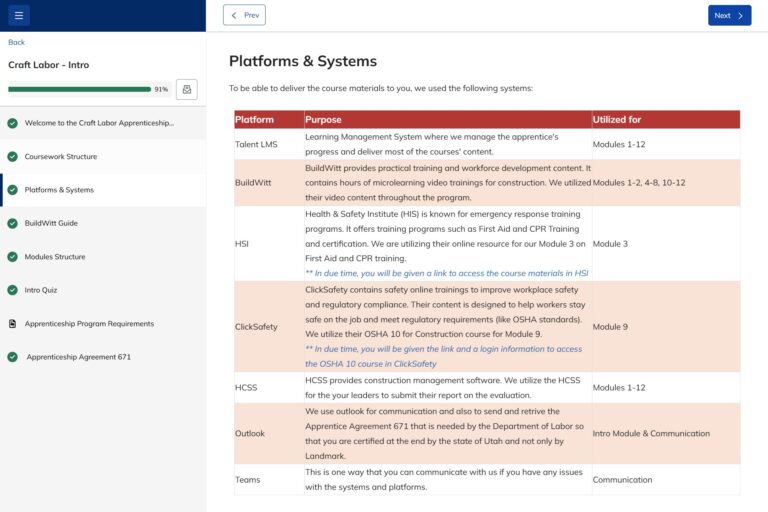Click the green course progress bar

(x=79, y=89)
